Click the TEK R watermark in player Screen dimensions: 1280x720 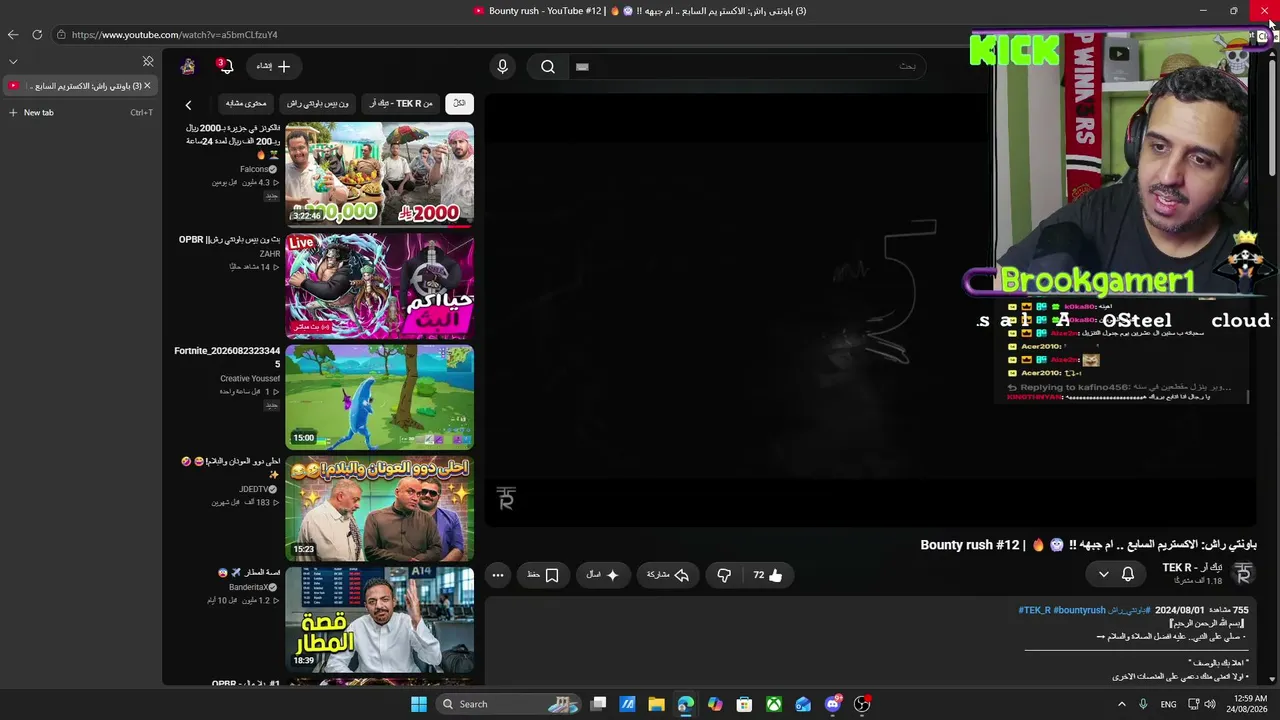506,498
